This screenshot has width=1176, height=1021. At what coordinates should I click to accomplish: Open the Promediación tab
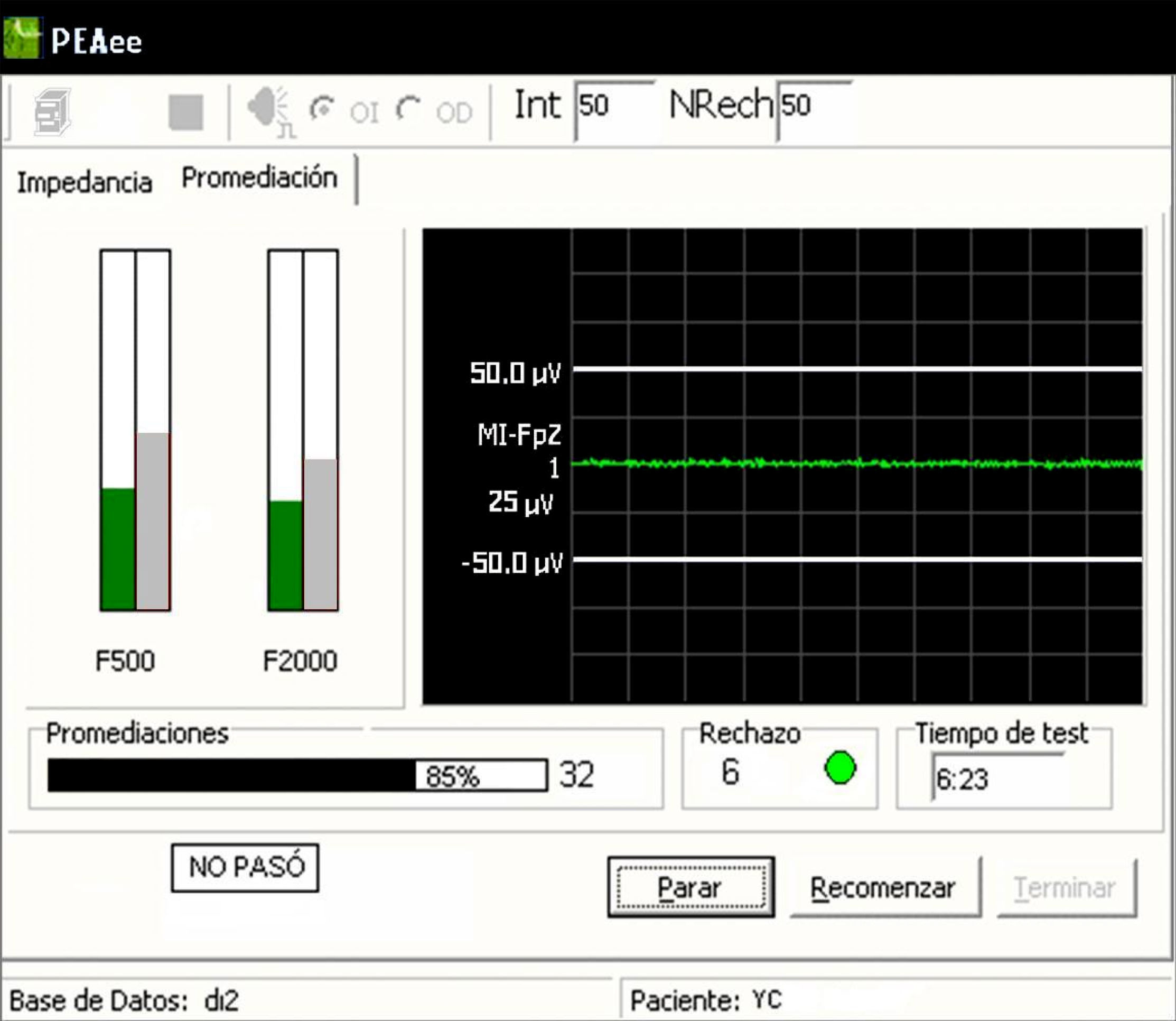tap(259, 178)
